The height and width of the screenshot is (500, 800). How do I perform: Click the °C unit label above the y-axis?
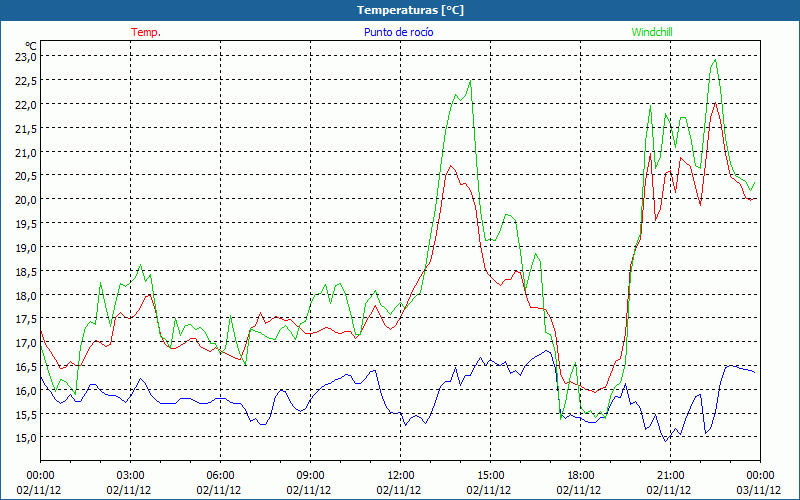coord(31,46)
